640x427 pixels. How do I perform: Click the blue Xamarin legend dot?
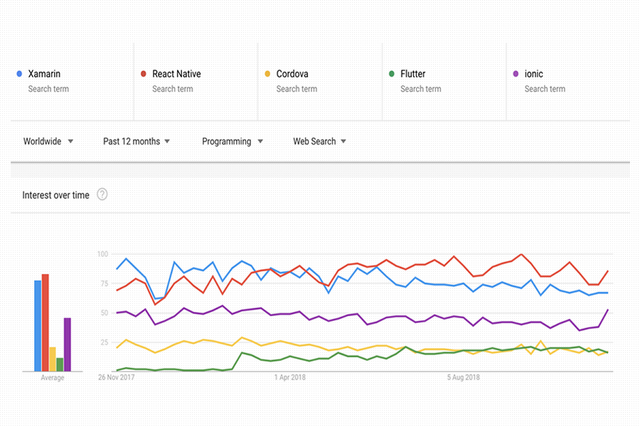(20, 74)
